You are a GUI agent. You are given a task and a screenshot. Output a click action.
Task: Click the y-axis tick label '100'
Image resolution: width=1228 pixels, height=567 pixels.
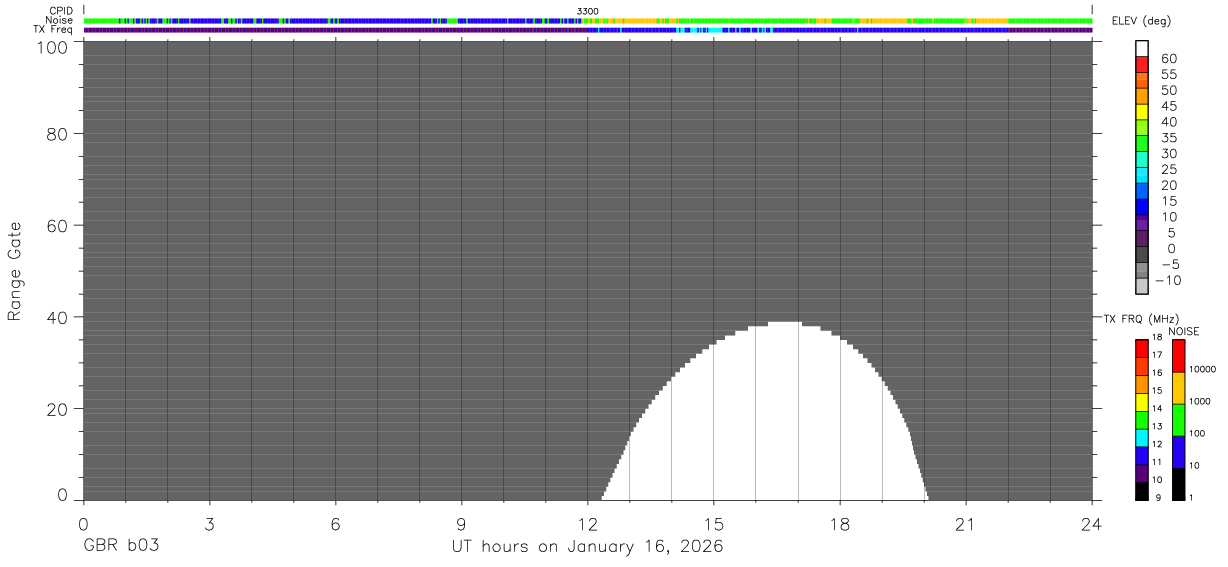[53, 47]
